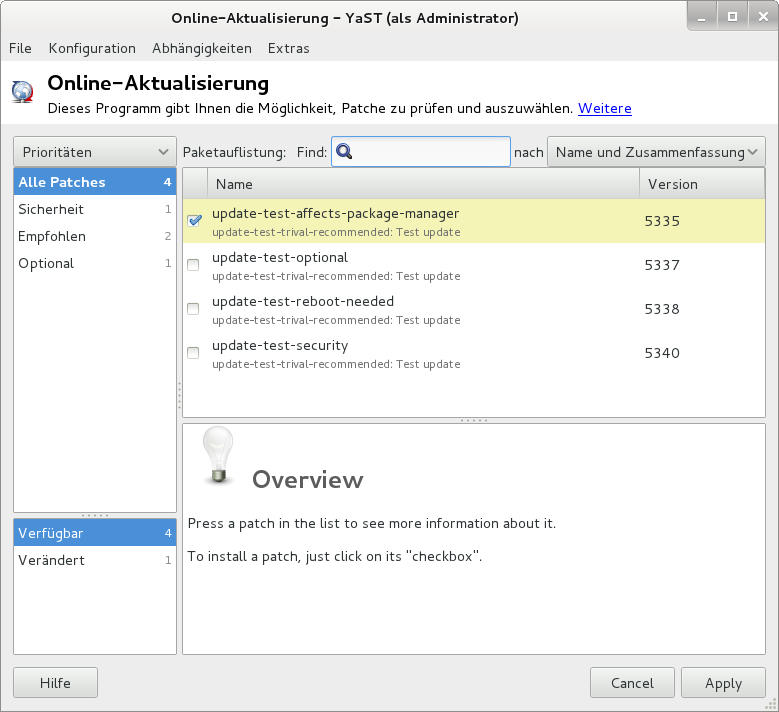
Task: Select update-test-security row name
Action: pyautogui.click(x=280, y=345)
